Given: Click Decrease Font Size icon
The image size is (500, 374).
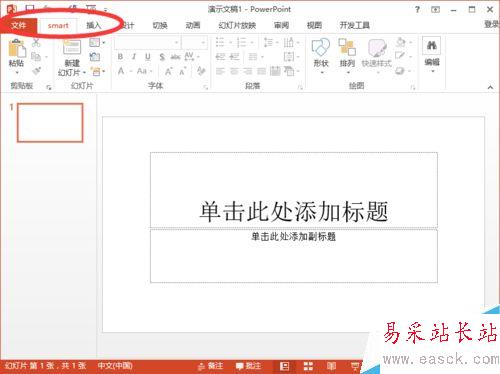Looking at the screenshot, I should (x=183, y=71).
